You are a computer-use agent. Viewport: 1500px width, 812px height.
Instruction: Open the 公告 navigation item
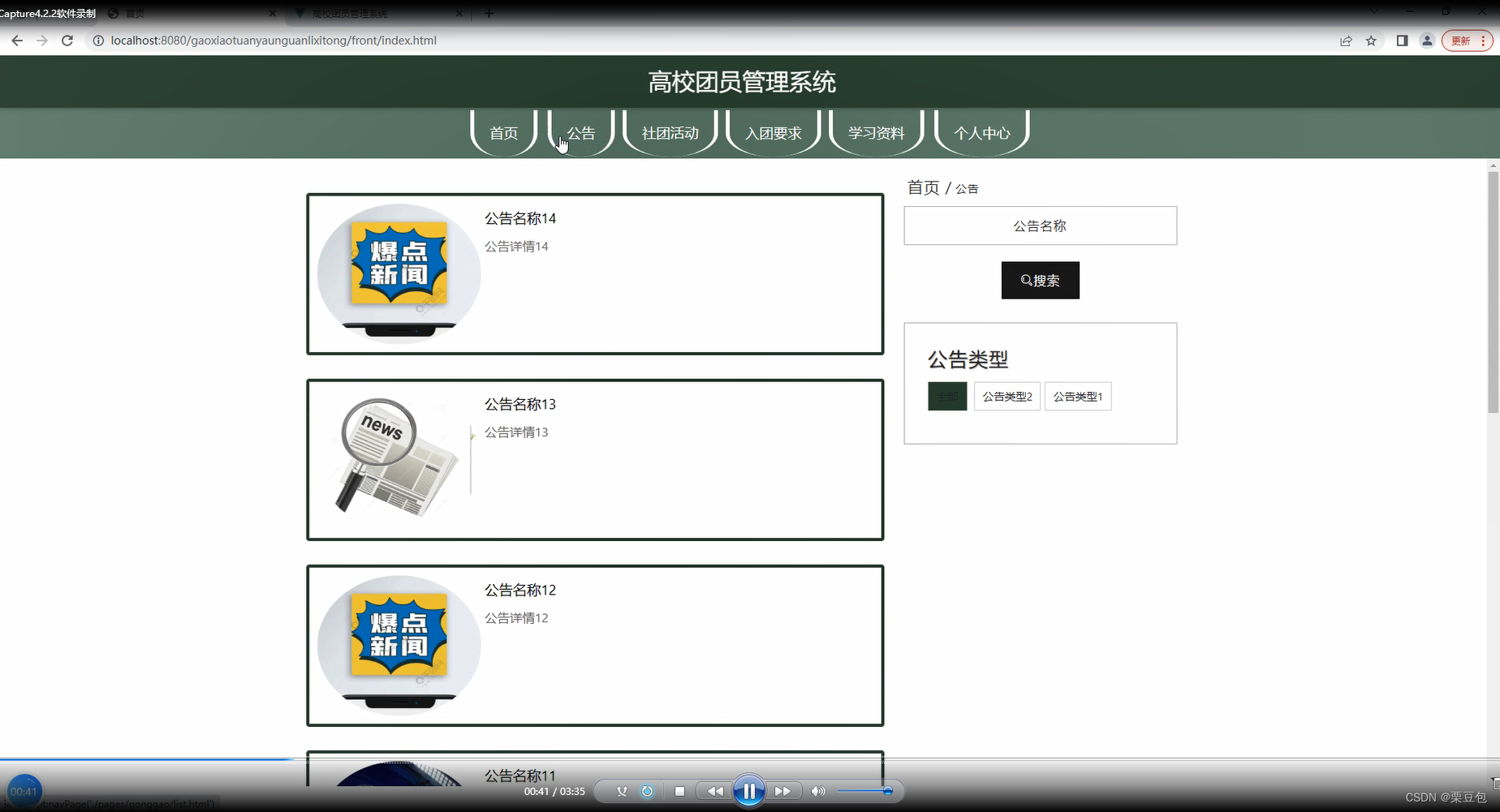pos(581,133)
